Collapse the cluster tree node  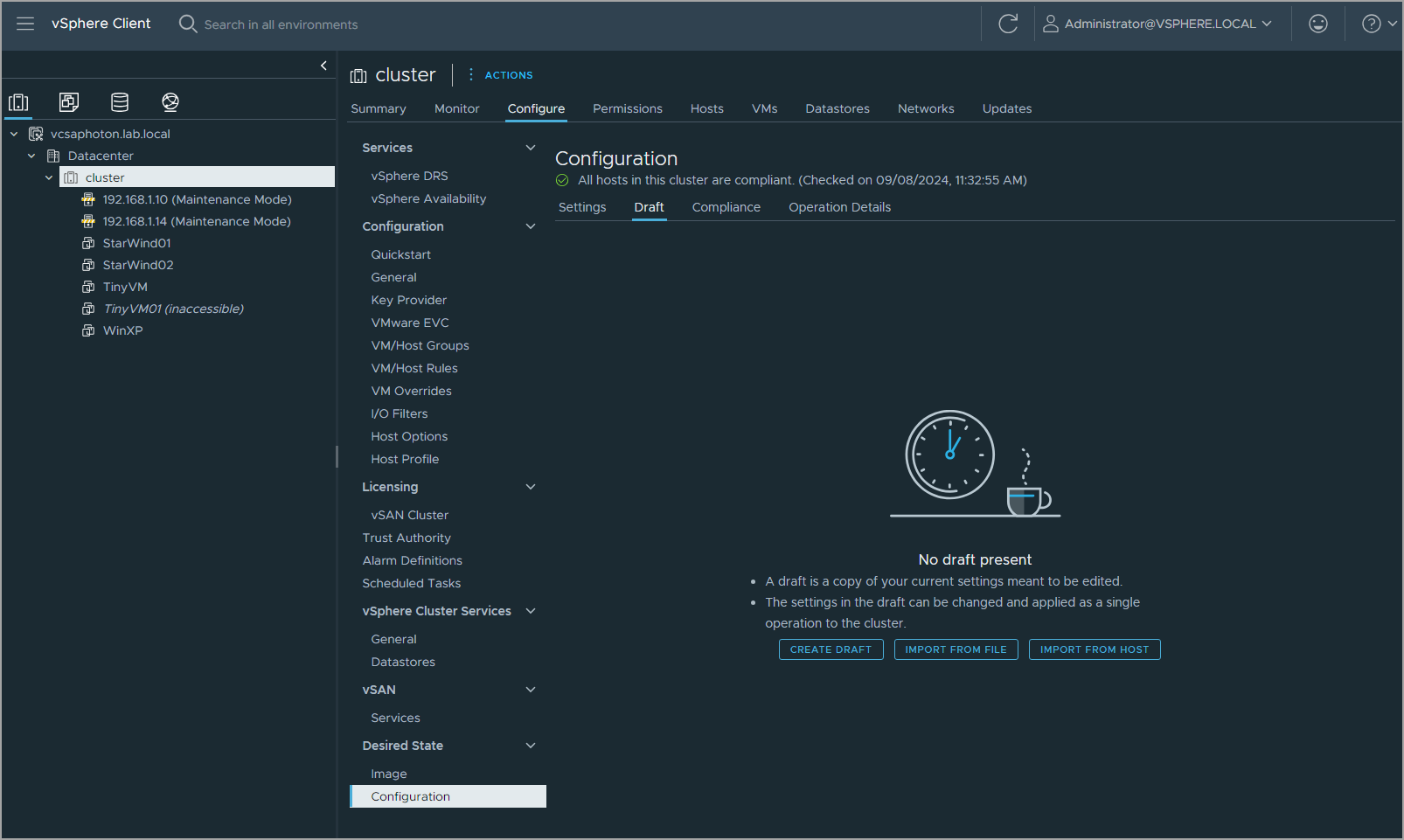tap(49, 177)
